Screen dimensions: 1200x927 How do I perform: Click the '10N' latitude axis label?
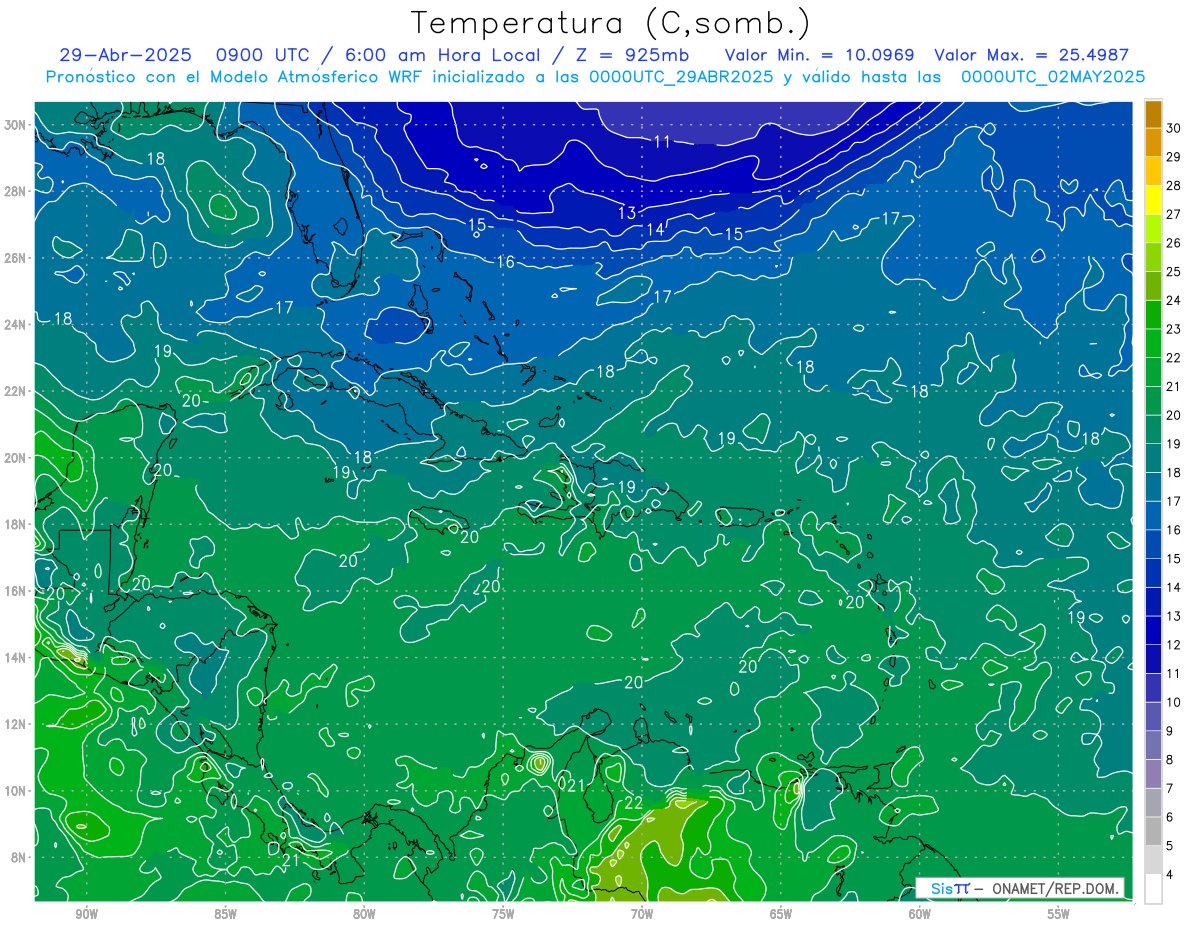click(x=16, y=790)
